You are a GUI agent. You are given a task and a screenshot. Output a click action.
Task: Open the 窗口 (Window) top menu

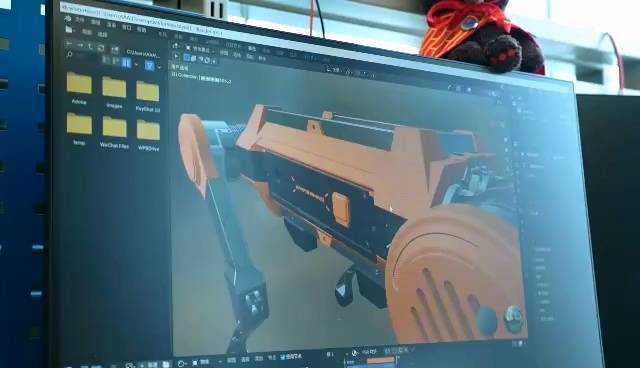click(x=127, y=27)
